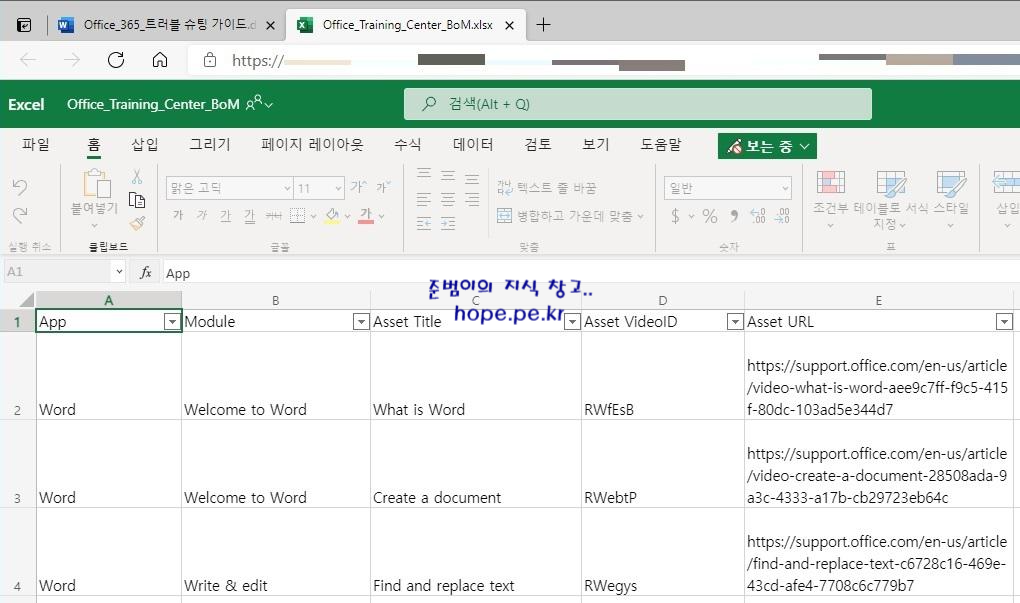1020x603 pixels.
Task: Open the number format dropdown 일반
Action: tap(728, 188)
